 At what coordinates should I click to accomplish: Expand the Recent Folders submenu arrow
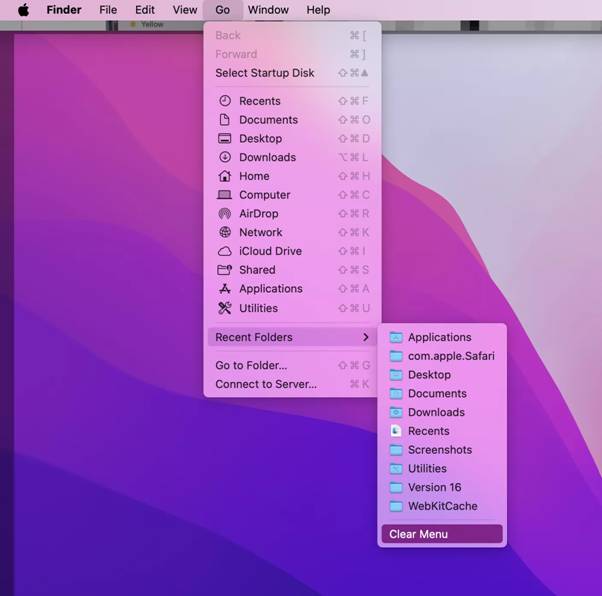tap(366, 337)
